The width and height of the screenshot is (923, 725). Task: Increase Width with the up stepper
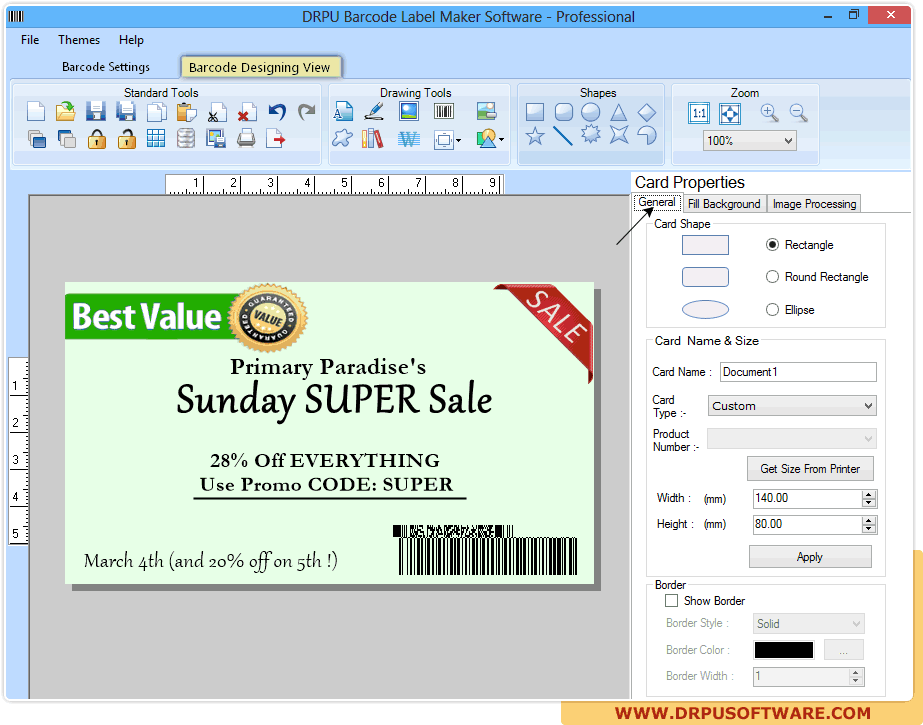869,495
